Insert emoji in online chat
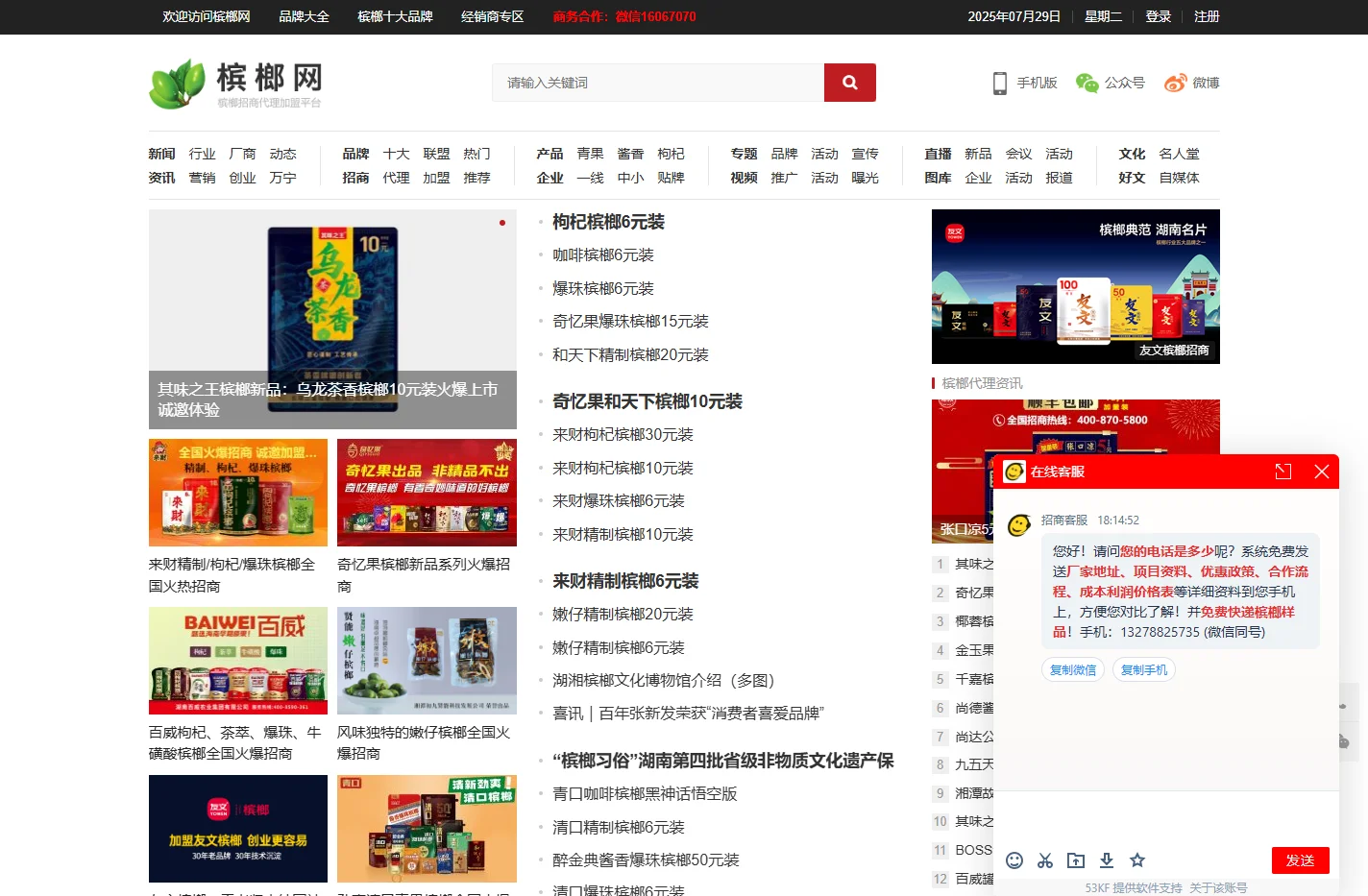This screenshot has width=1368, height=896. click(x=1014, y=860)
